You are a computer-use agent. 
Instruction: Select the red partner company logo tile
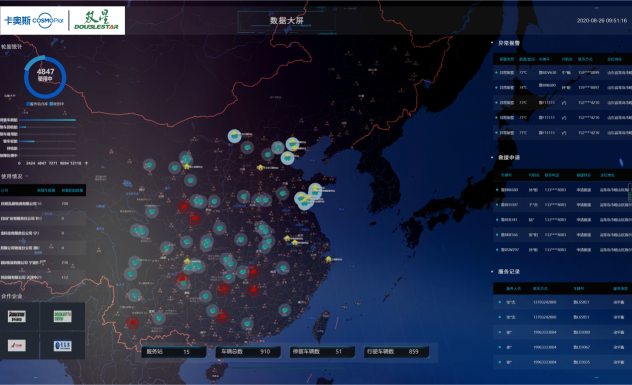tap(17, 345)
